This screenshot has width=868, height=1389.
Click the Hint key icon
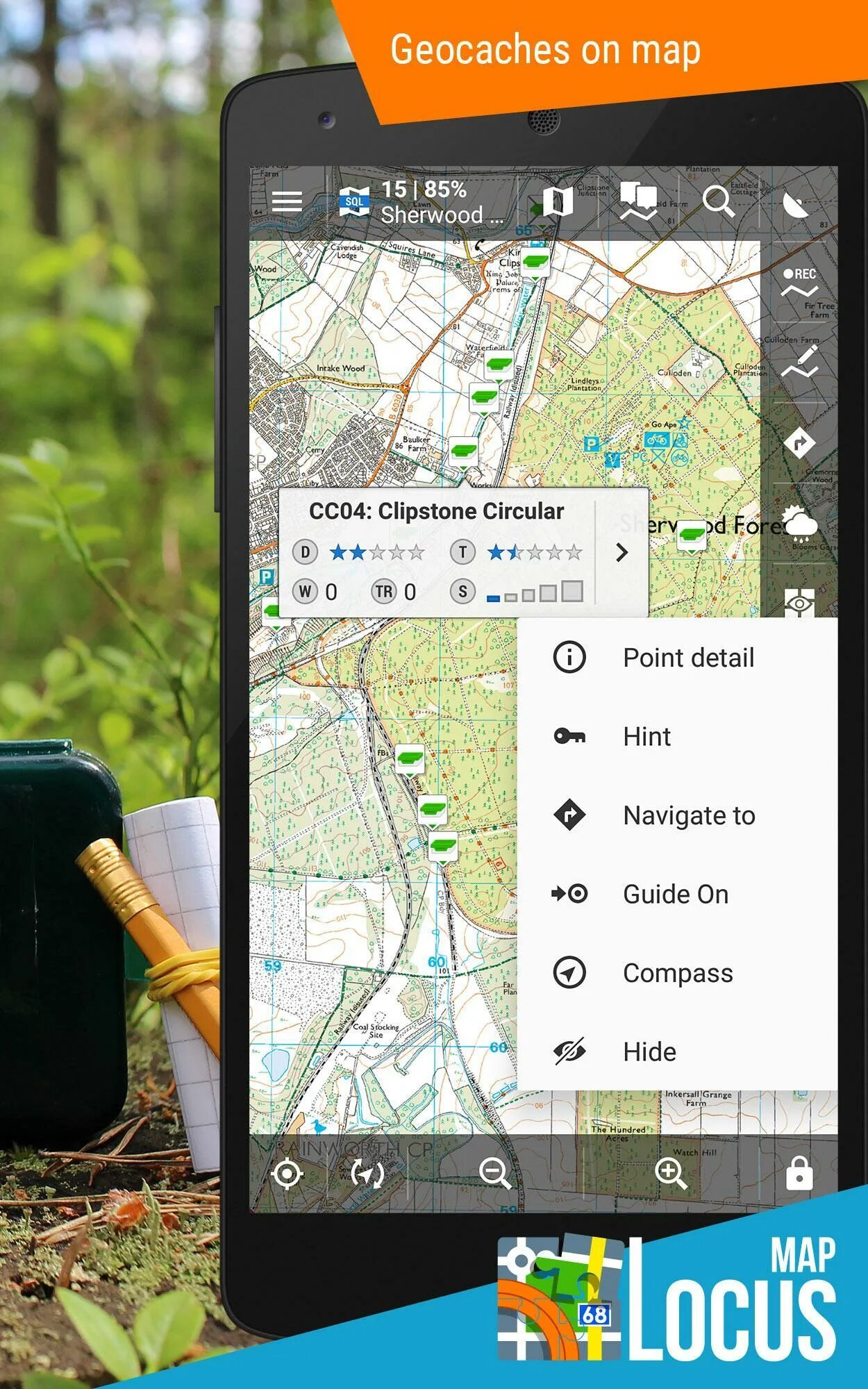(x=569, y=736)
